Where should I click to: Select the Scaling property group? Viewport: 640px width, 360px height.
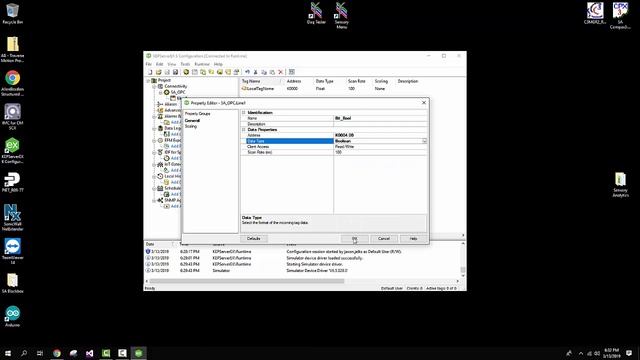click(191, 127)
